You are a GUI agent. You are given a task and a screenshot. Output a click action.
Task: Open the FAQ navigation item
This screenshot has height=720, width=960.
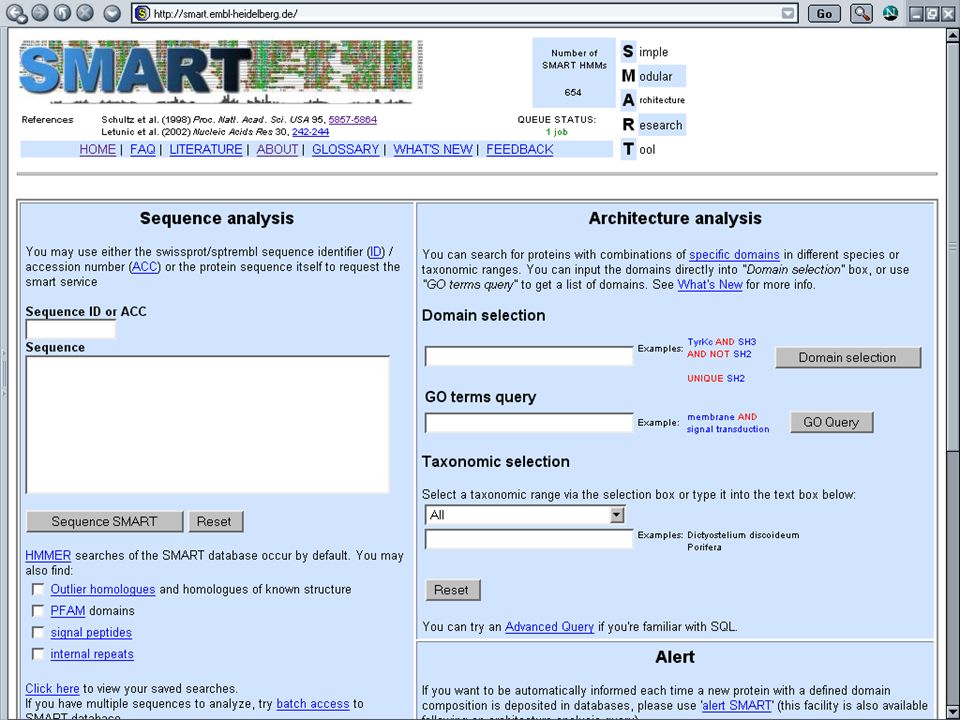click(143, 149)
